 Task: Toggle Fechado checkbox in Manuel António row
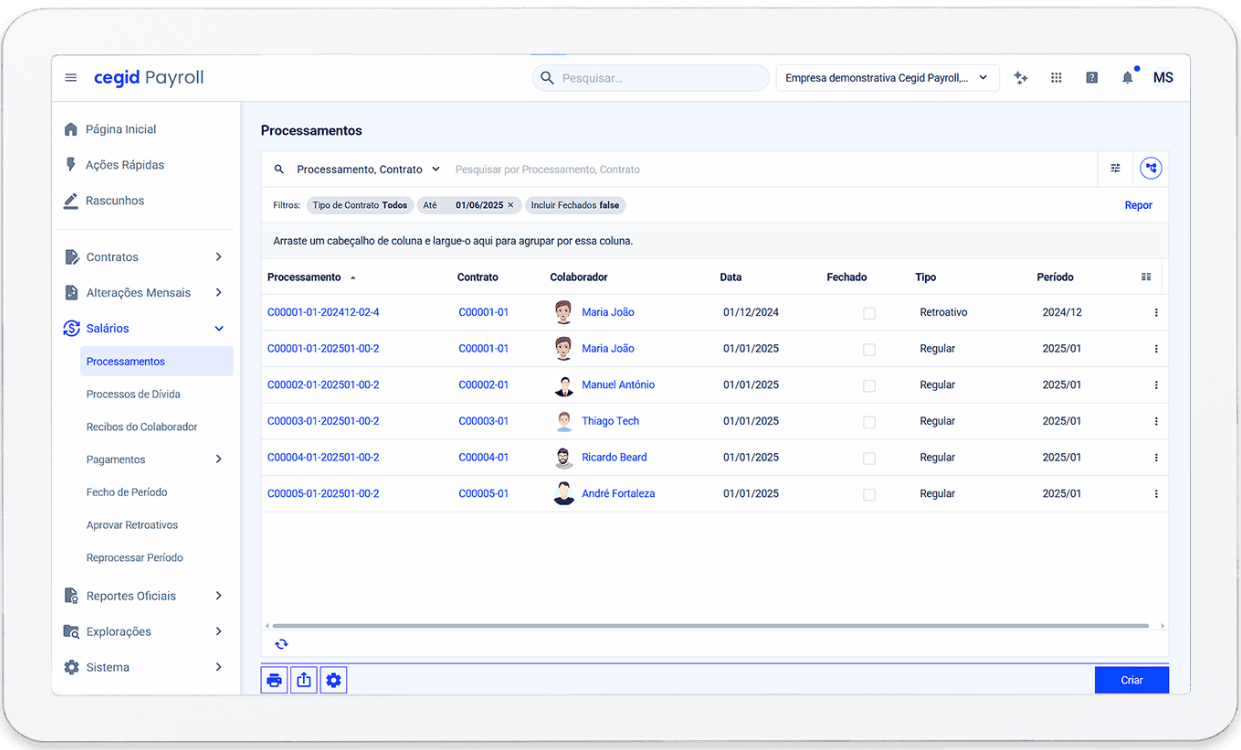(x=869, y=385)
